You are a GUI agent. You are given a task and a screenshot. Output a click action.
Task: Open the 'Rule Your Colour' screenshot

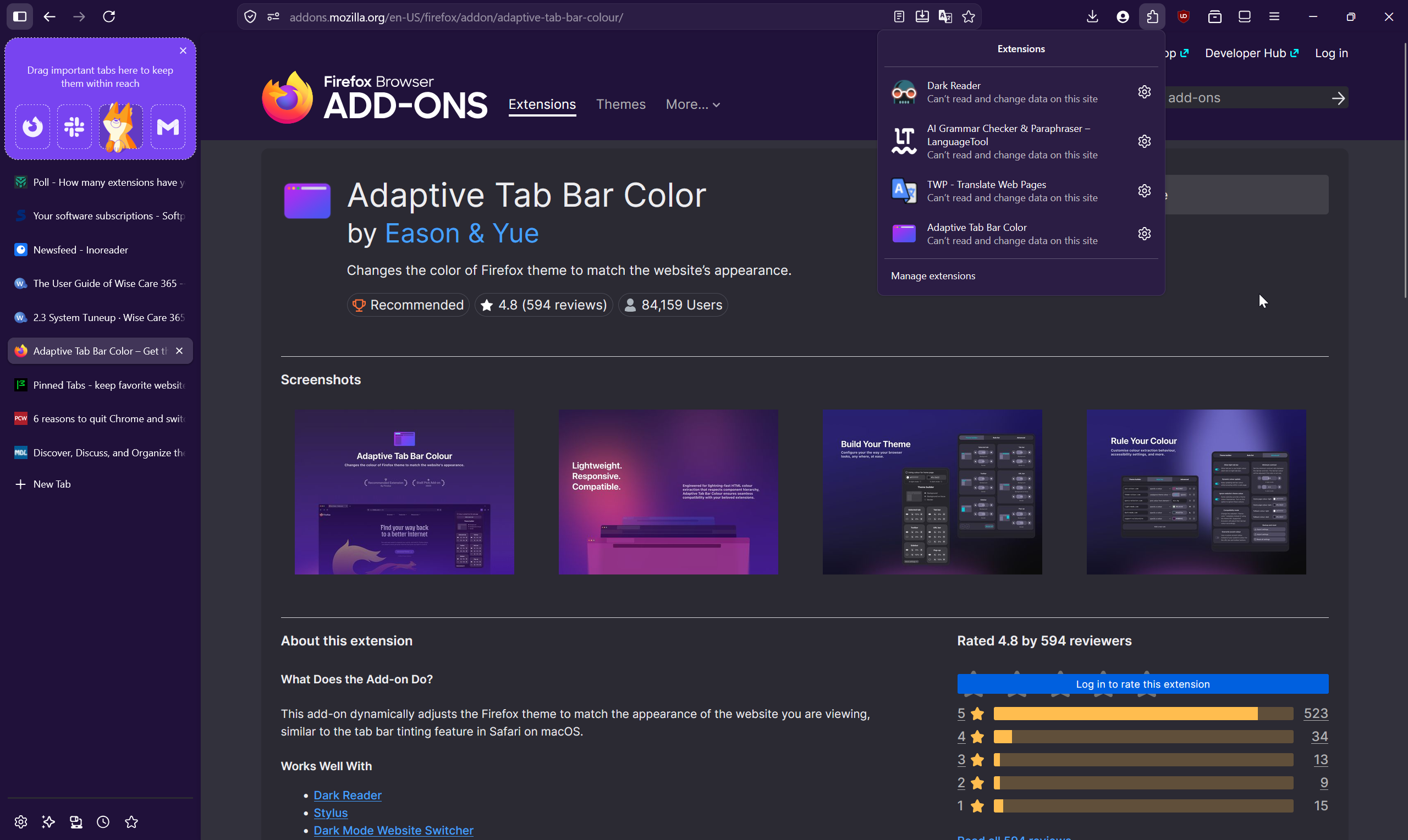point(1196,493)
